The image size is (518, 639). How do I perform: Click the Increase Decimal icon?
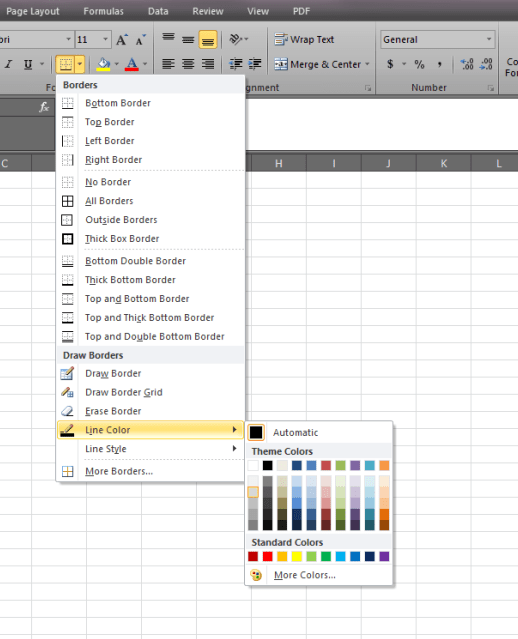467,64
